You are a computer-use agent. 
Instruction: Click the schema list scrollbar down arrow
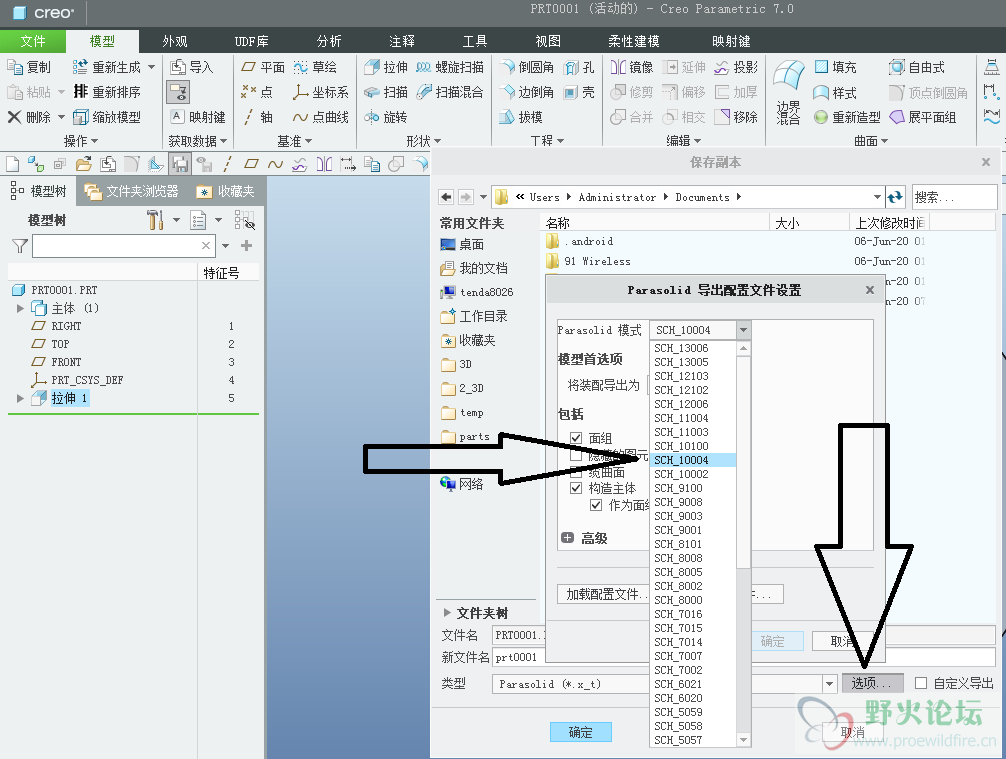[743, 740]
